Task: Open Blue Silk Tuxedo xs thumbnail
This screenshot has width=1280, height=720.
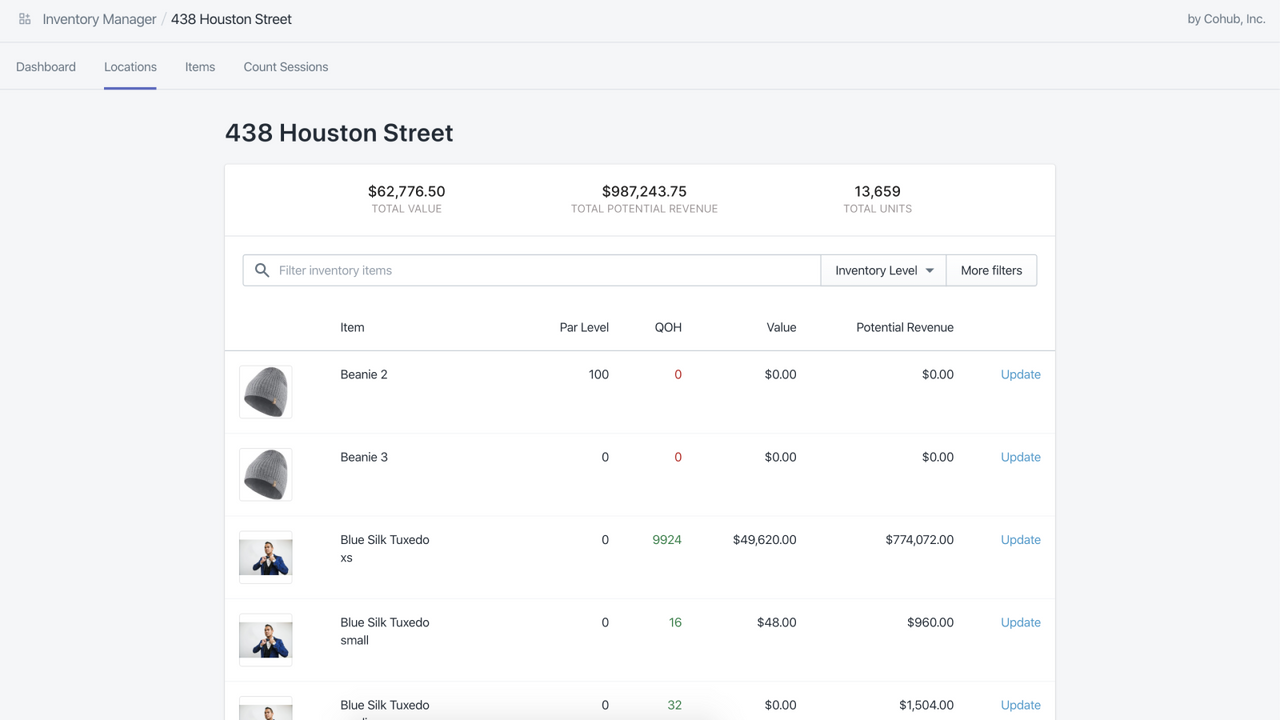Action: pyautogui.click(x=266, y=557)
